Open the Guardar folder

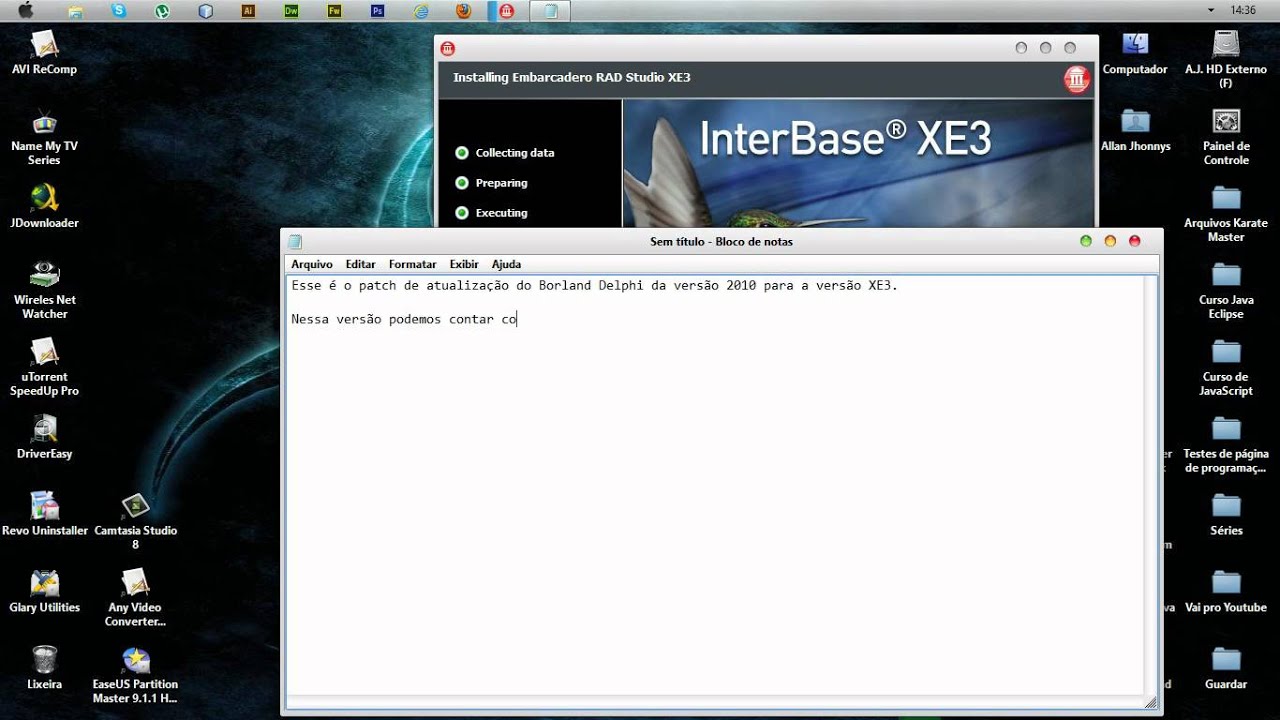[1226, 668]
